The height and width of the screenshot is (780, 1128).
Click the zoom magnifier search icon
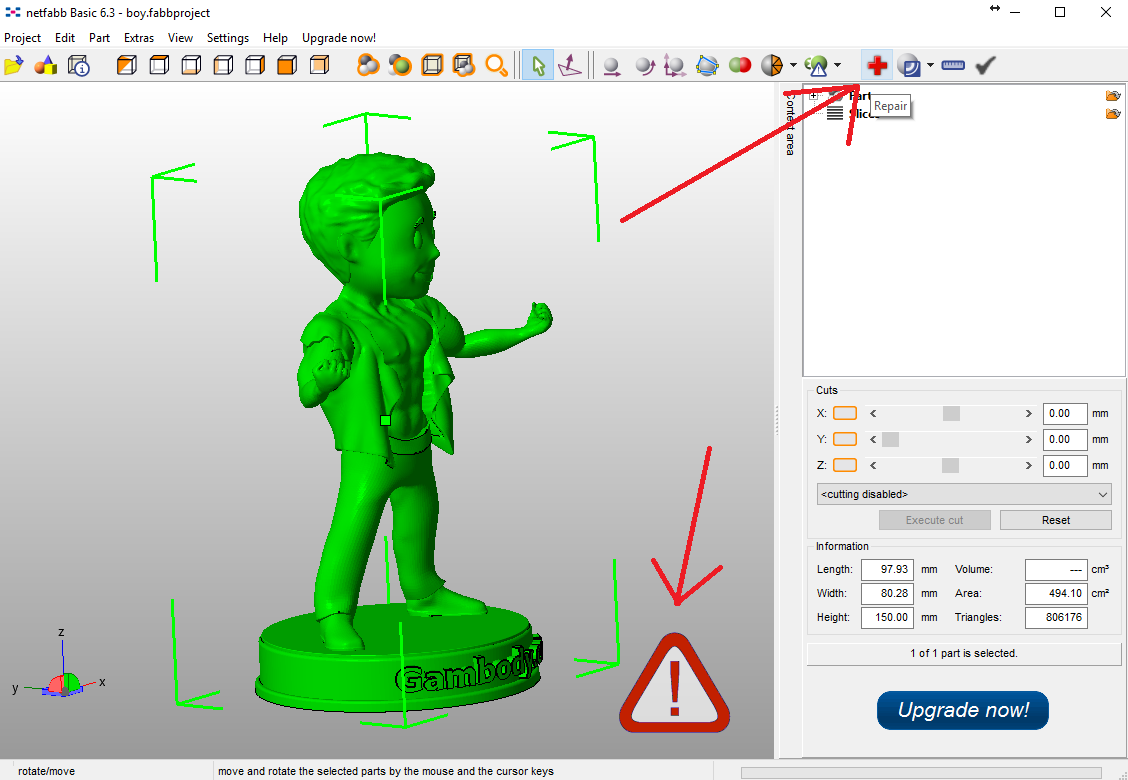point(496,66)
